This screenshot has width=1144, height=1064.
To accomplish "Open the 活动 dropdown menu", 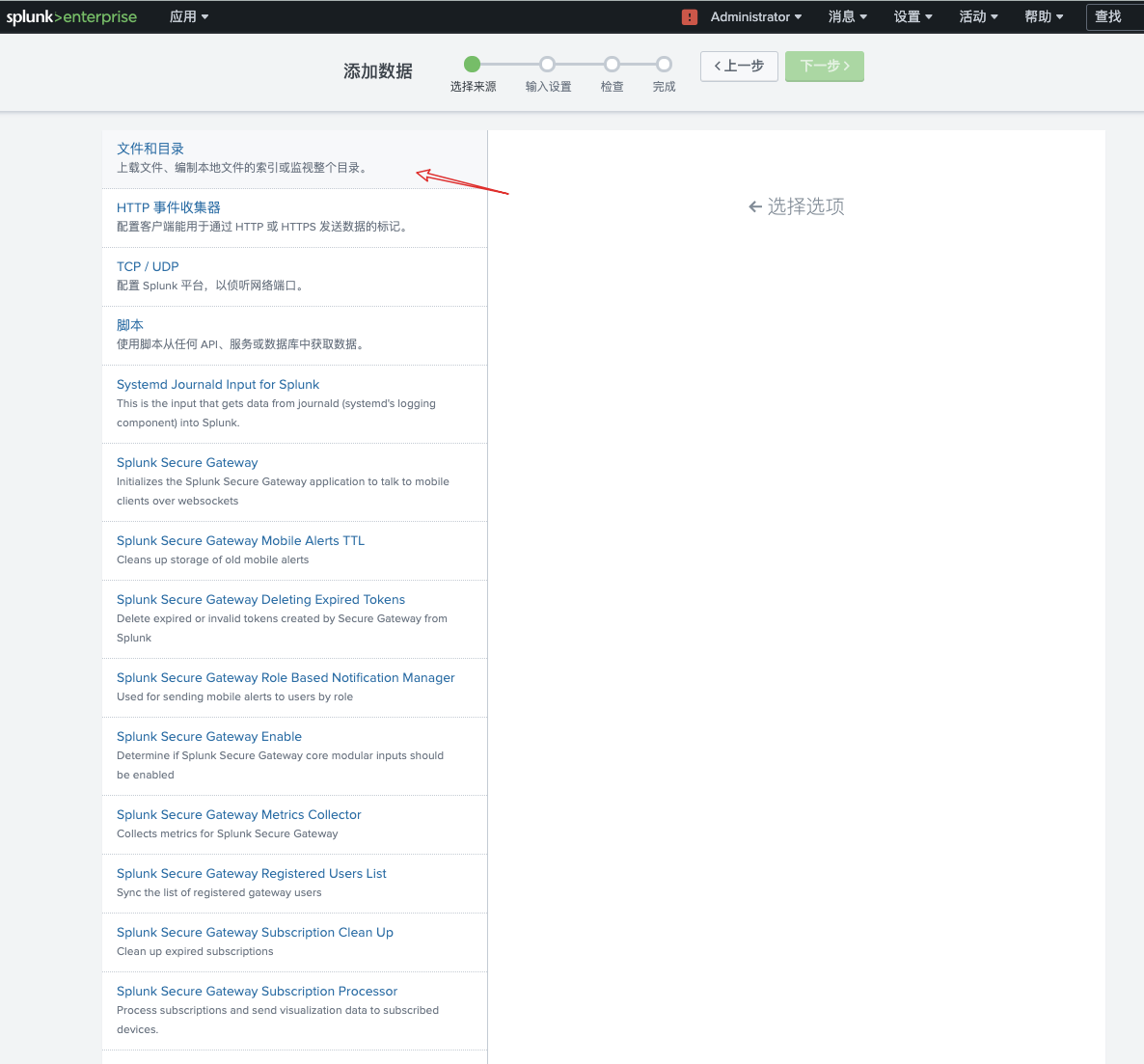I will pyautogui.click(x=978, y=16).
